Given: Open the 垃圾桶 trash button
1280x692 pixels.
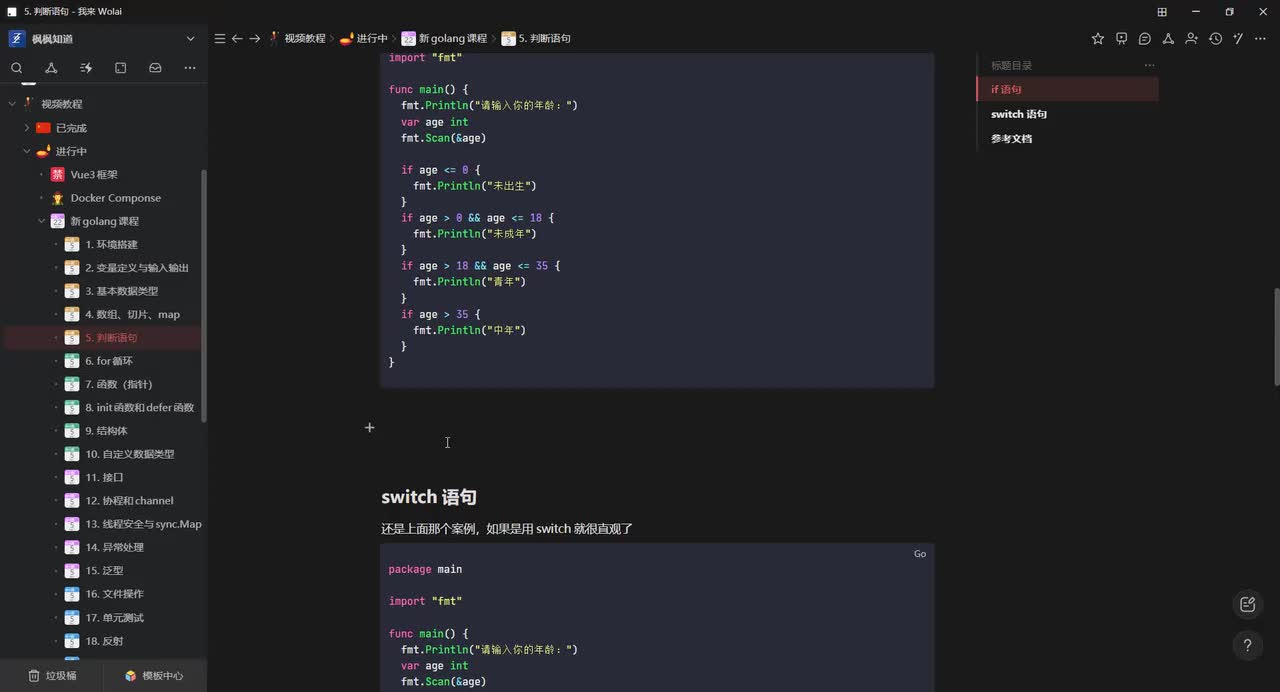Looking at the screenshot, I should tap(52, 675).
